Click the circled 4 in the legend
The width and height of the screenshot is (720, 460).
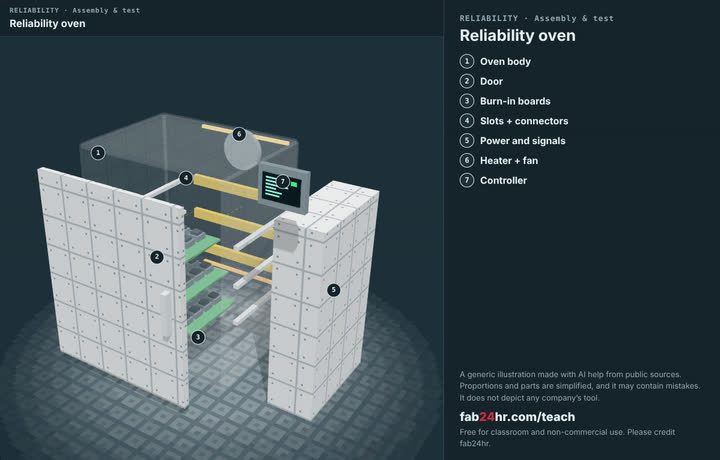467,121
